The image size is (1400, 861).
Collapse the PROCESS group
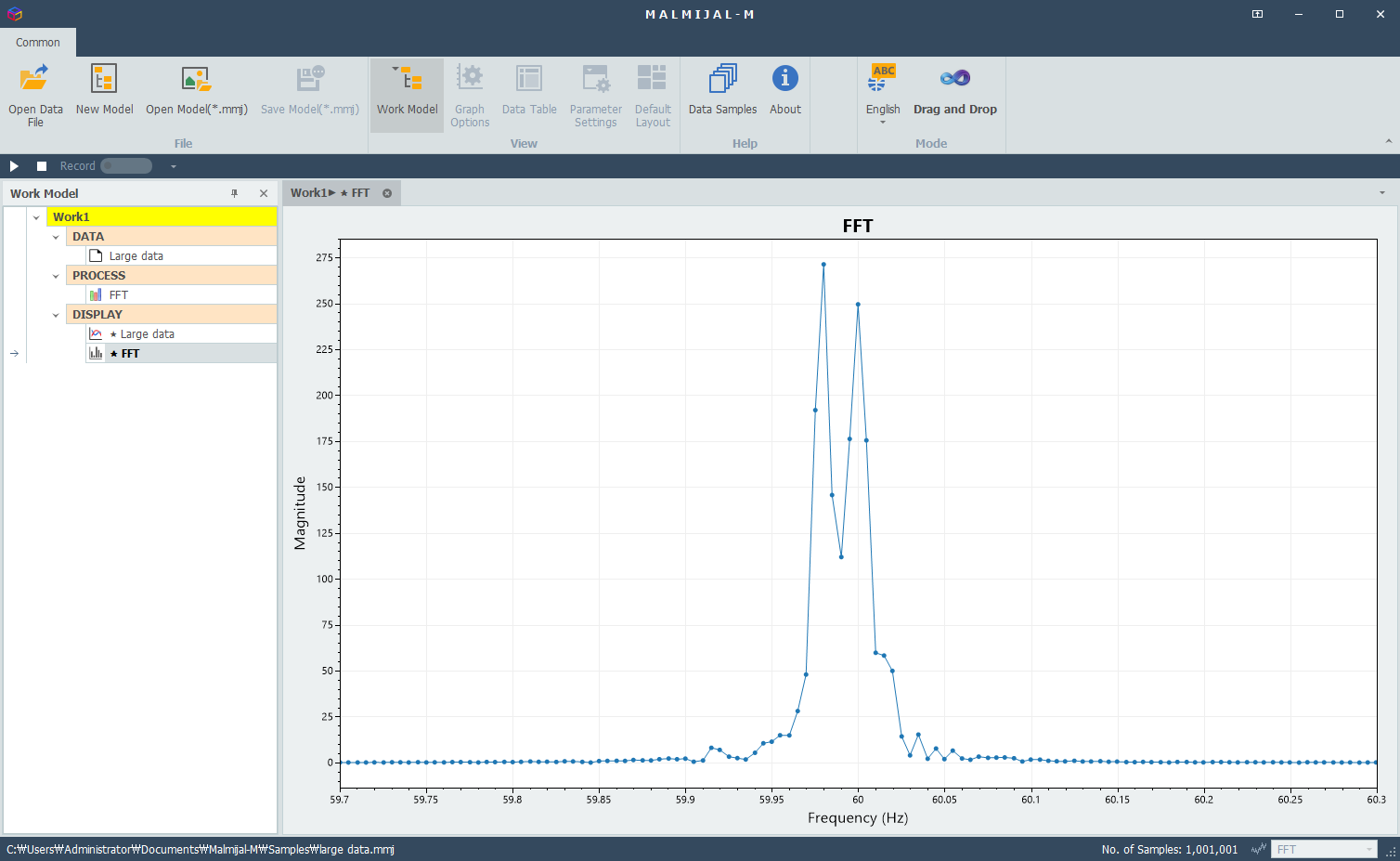pos(56,276)
